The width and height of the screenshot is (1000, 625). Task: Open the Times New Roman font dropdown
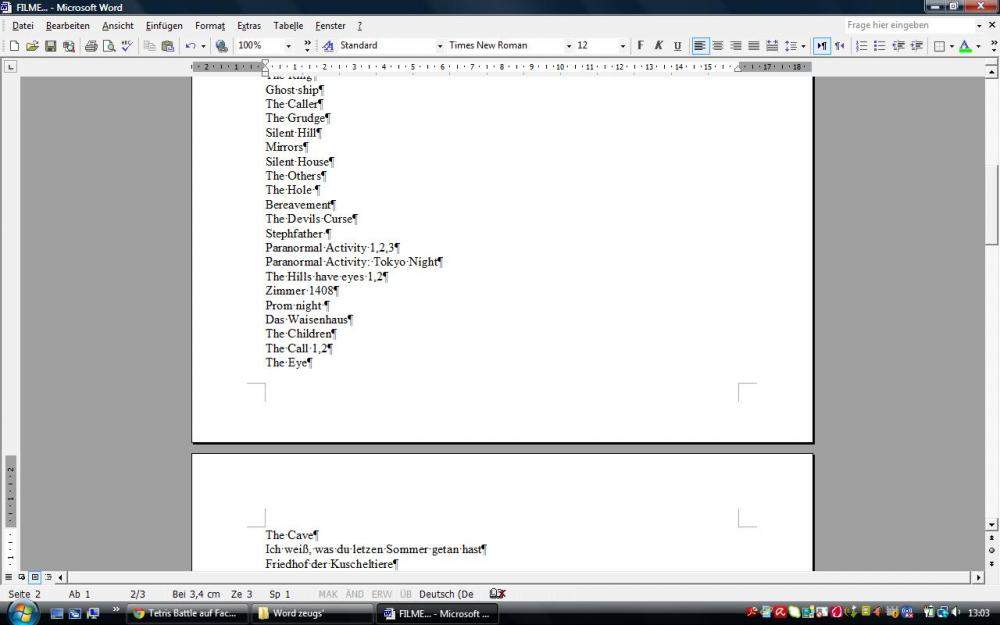(x=568, y=46)
